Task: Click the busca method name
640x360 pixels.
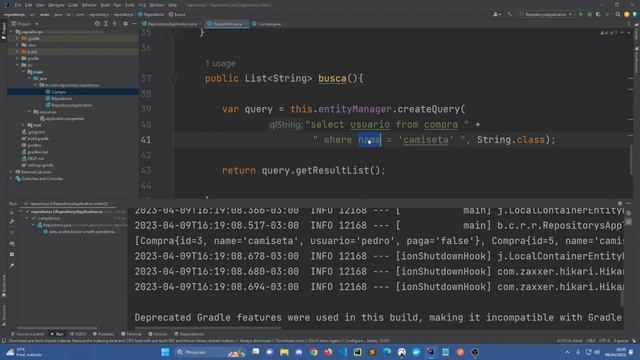Action: point(332,78)
